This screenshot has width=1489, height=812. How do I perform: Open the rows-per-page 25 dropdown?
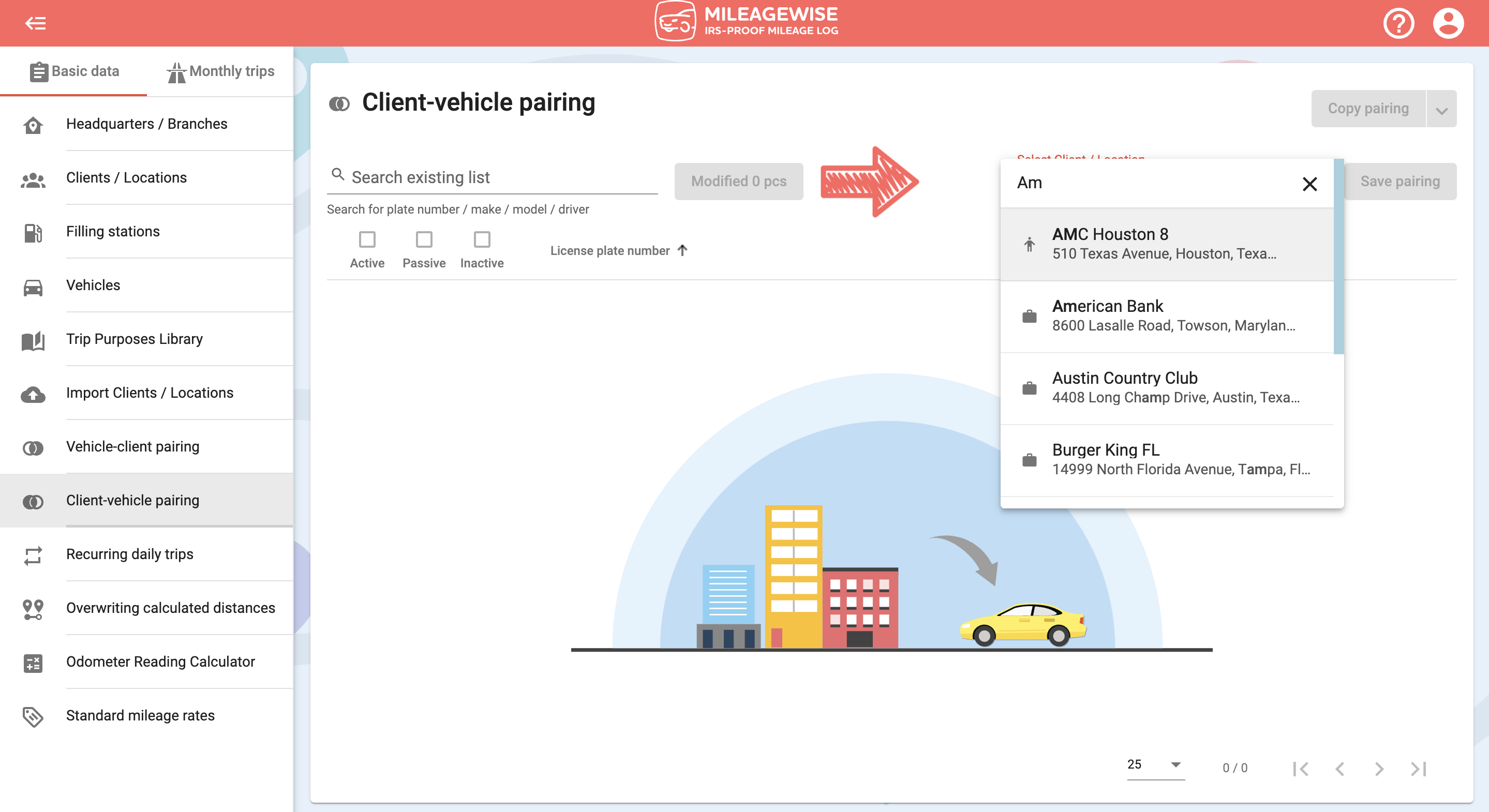pos(1155,764)
